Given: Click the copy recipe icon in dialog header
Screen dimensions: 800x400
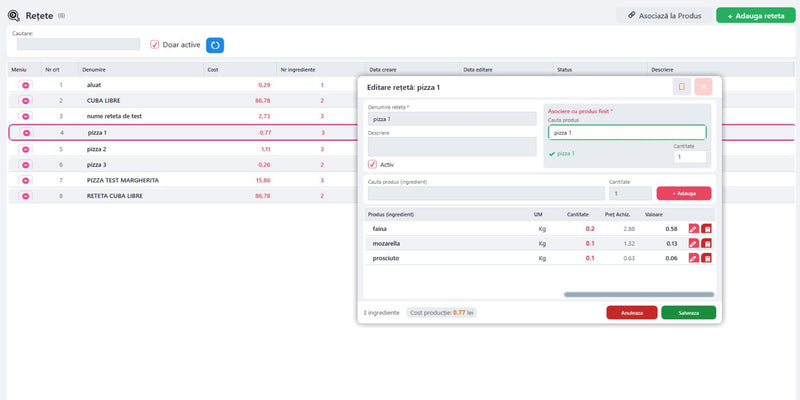Looking at the screenshot, I should click(x=682, y=87).
